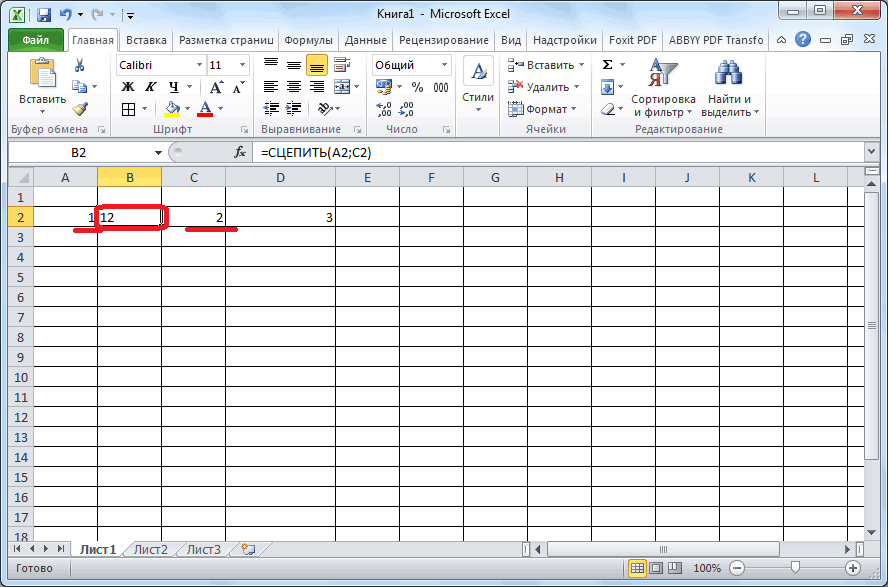The width and height of the screenshot is (888, 587).
Task: Open the Calibri font name dropdown
Action: click(x=197, y=65)
